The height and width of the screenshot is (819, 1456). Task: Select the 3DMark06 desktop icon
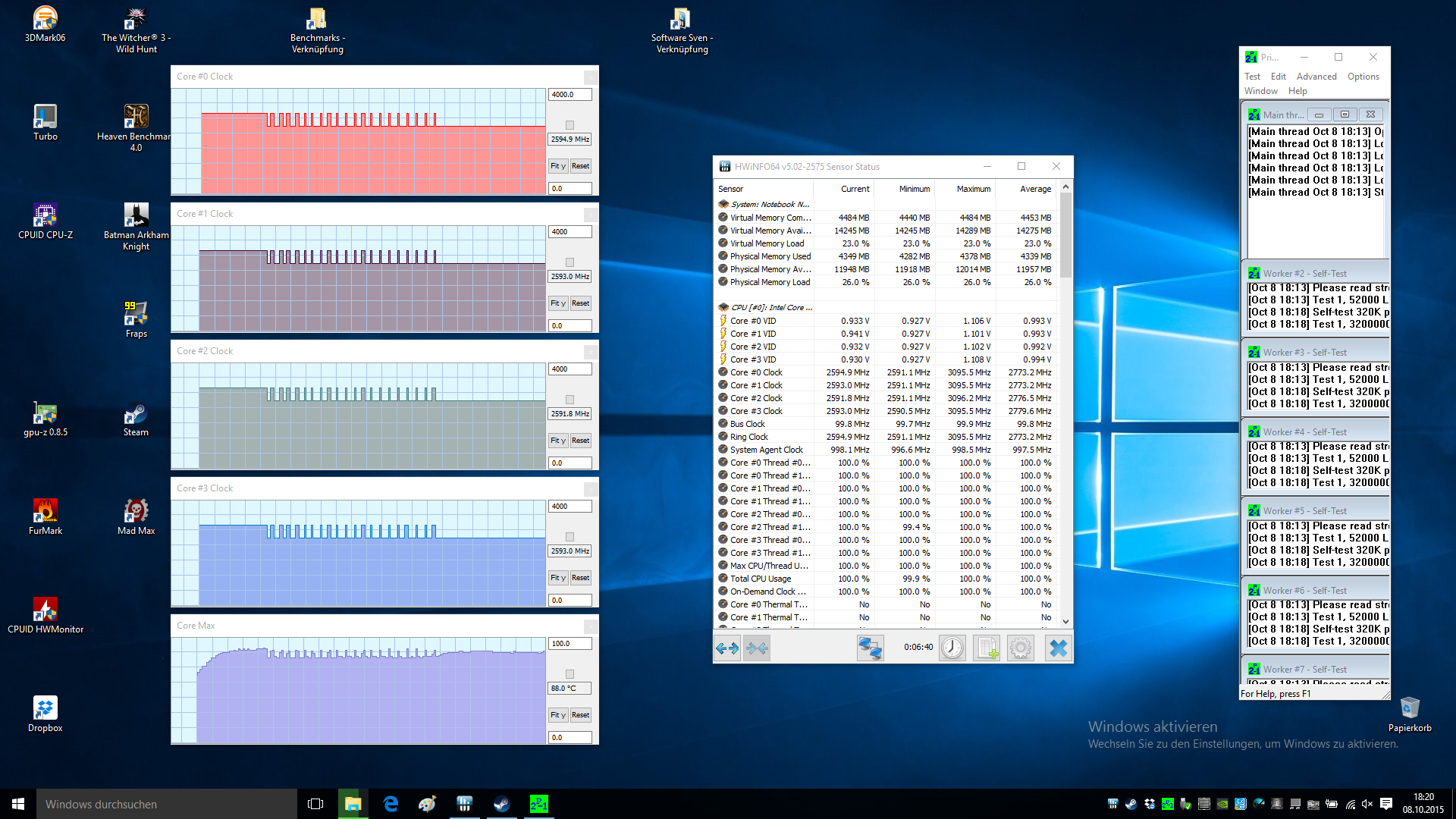coord(45,24)
